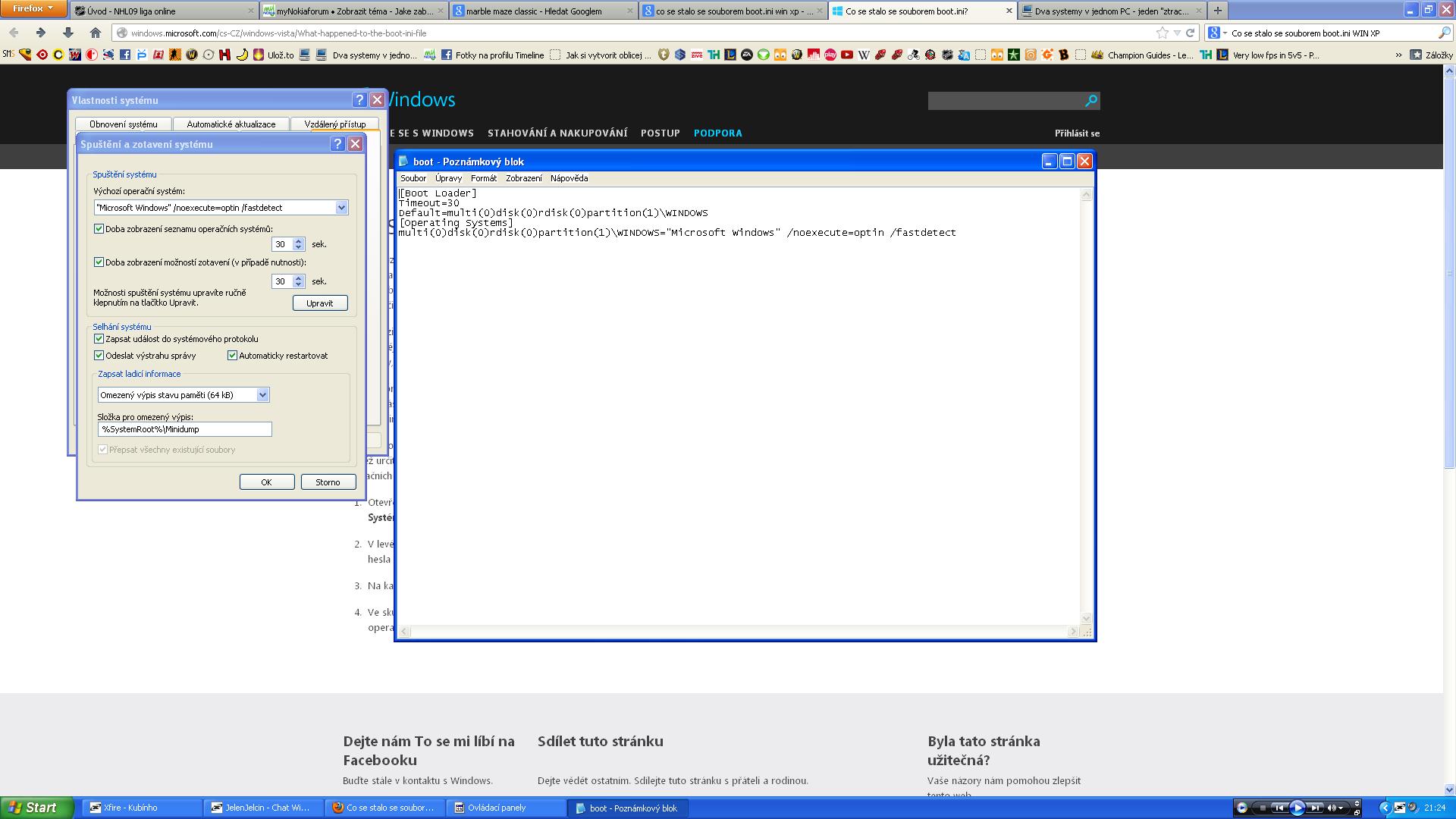Open the Soubor menu in Notepad
1456x819 pixels.
413,178
